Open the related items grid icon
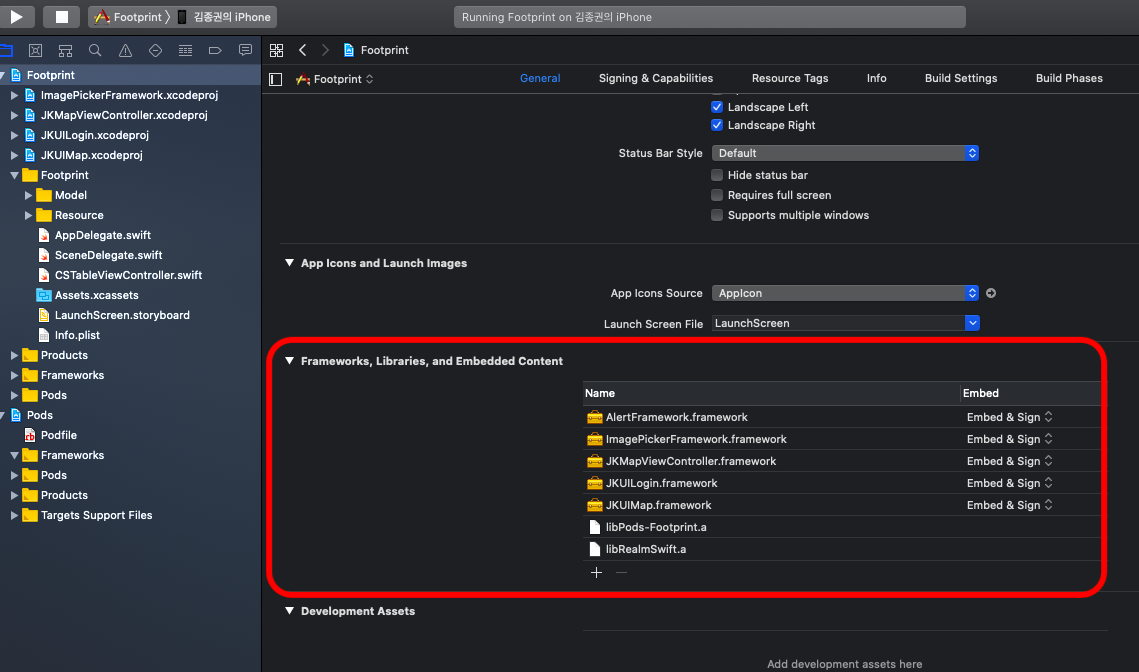Image resolution: width=1139 pixels, height=672 pixels. pyautogui.click(x=276, y=50)
